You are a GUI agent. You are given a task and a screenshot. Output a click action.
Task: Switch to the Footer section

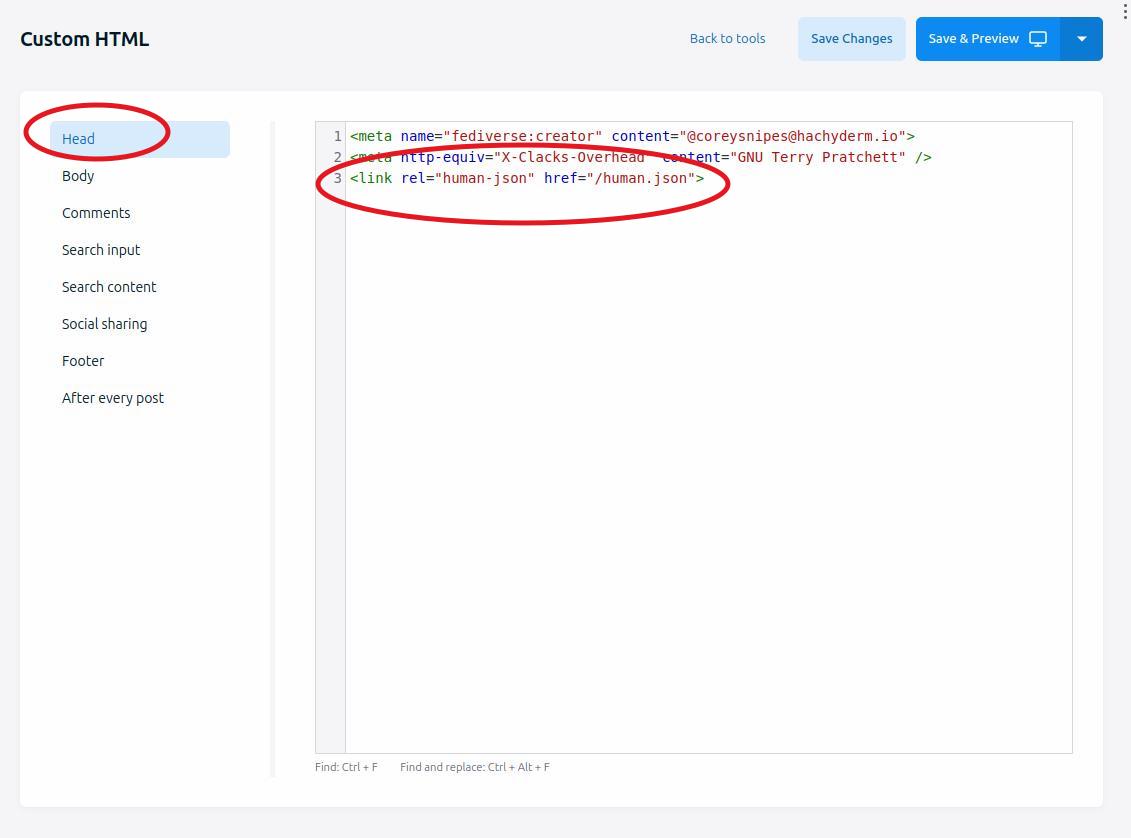pos(83,361)
